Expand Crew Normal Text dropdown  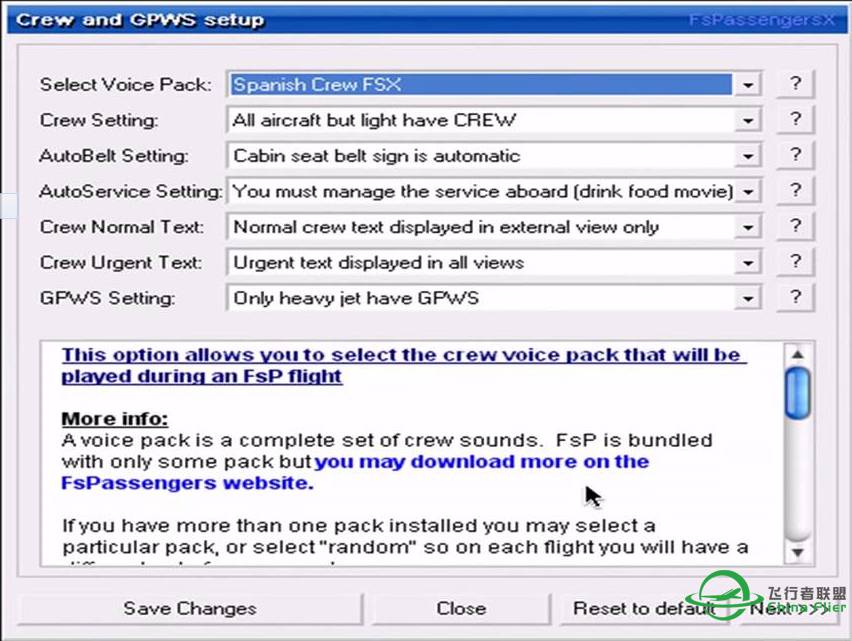pos(747,227)
